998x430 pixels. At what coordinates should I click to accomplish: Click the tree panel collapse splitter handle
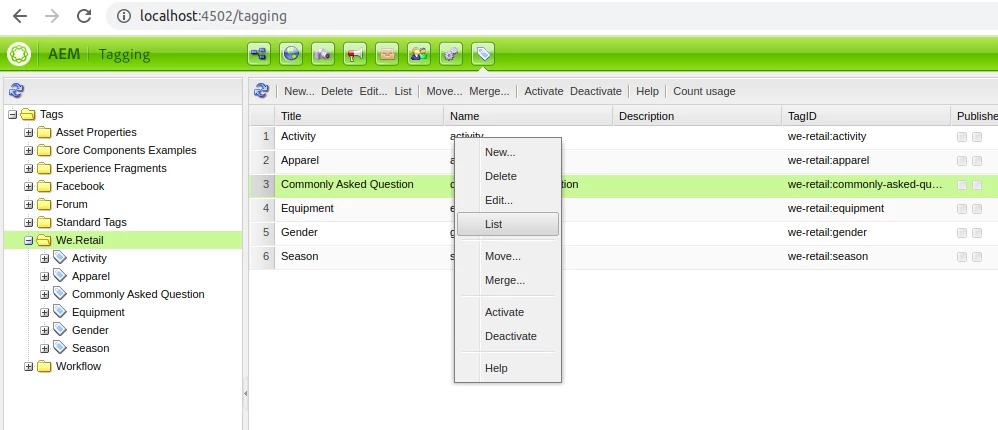(x=246, y=394)
